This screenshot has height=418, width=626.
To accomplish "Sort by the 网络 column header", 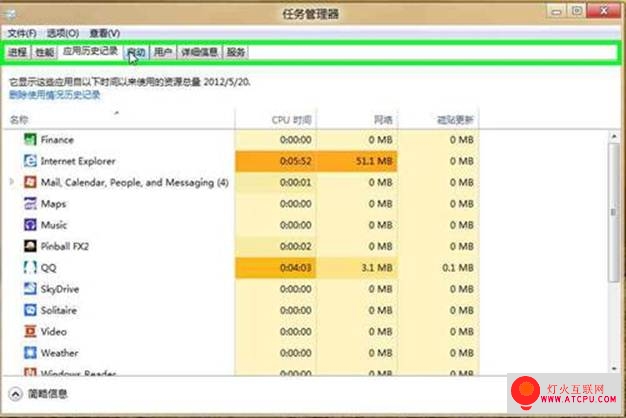I will pyautogui.click(x=357, y=119).
